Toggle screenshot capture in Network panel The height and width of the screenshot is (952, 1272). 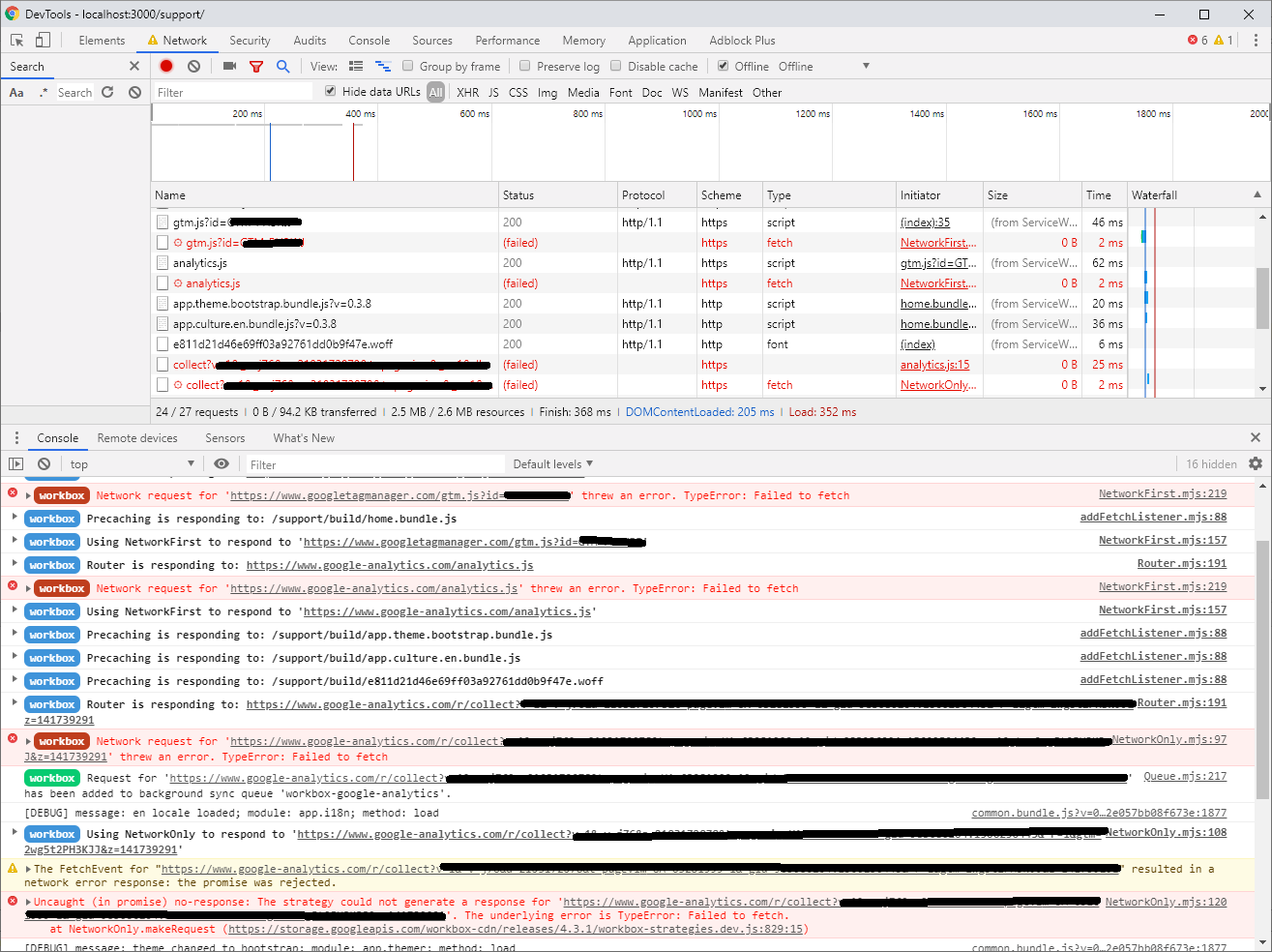pyautogui.click(x=228, y=66)
